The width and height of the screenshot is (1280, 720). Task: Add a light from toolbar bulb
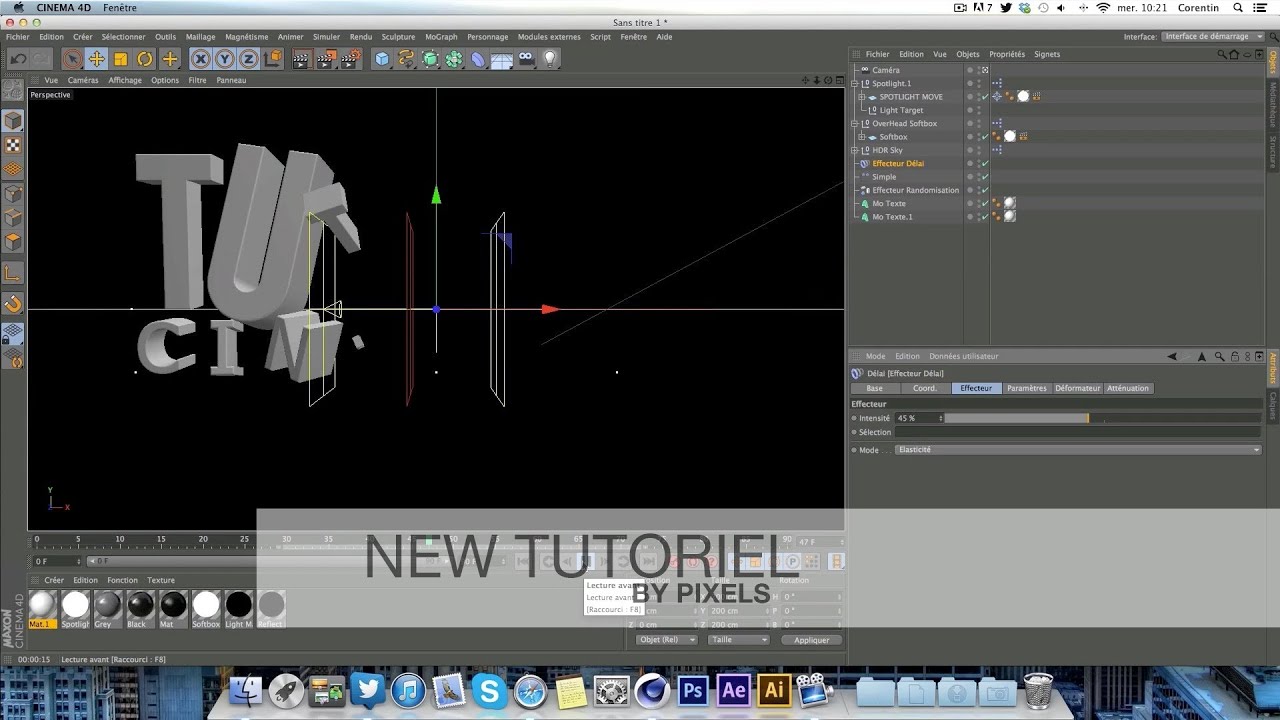(549, 59)
